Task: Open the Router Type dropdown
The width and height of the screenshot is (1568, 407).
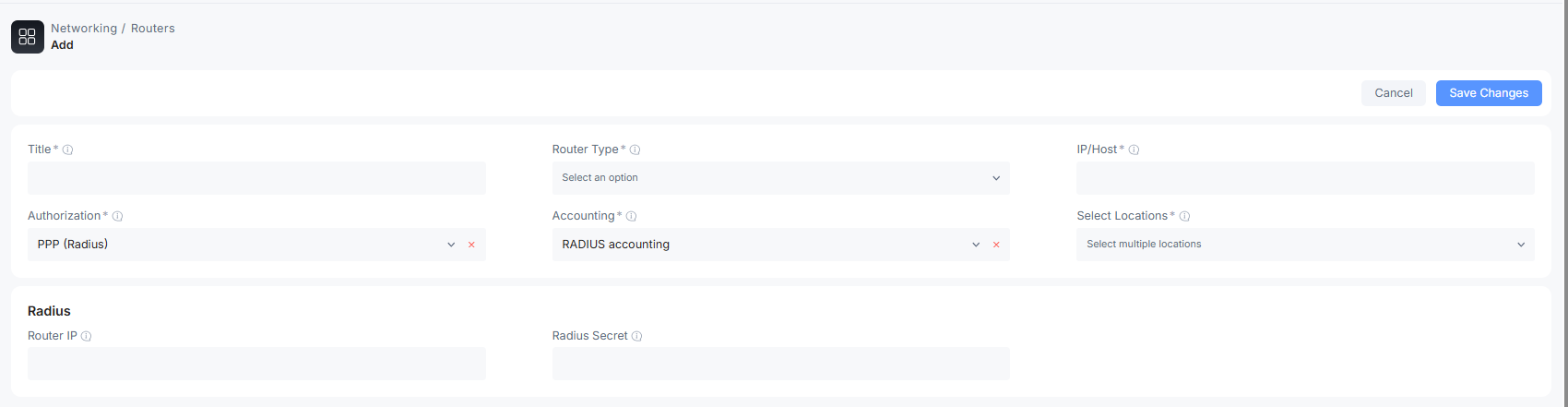Action: [780, 178]
